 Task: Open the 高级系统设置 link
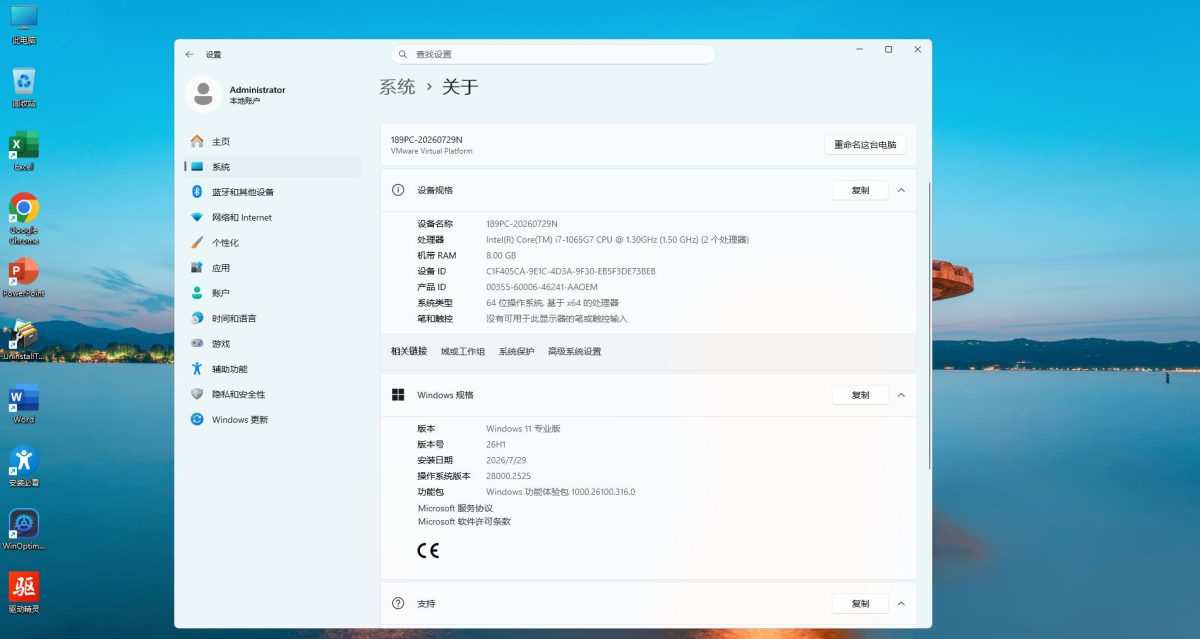(x=575, y=352)
